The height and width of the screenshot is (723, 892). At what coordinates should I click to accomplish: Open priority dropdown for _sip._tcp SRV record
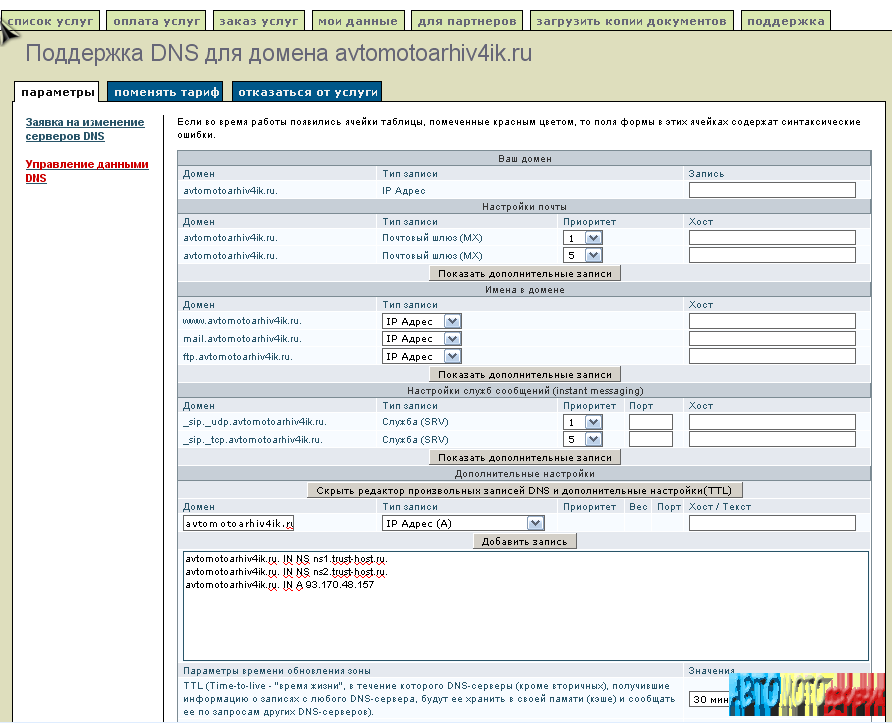[593, 439]
